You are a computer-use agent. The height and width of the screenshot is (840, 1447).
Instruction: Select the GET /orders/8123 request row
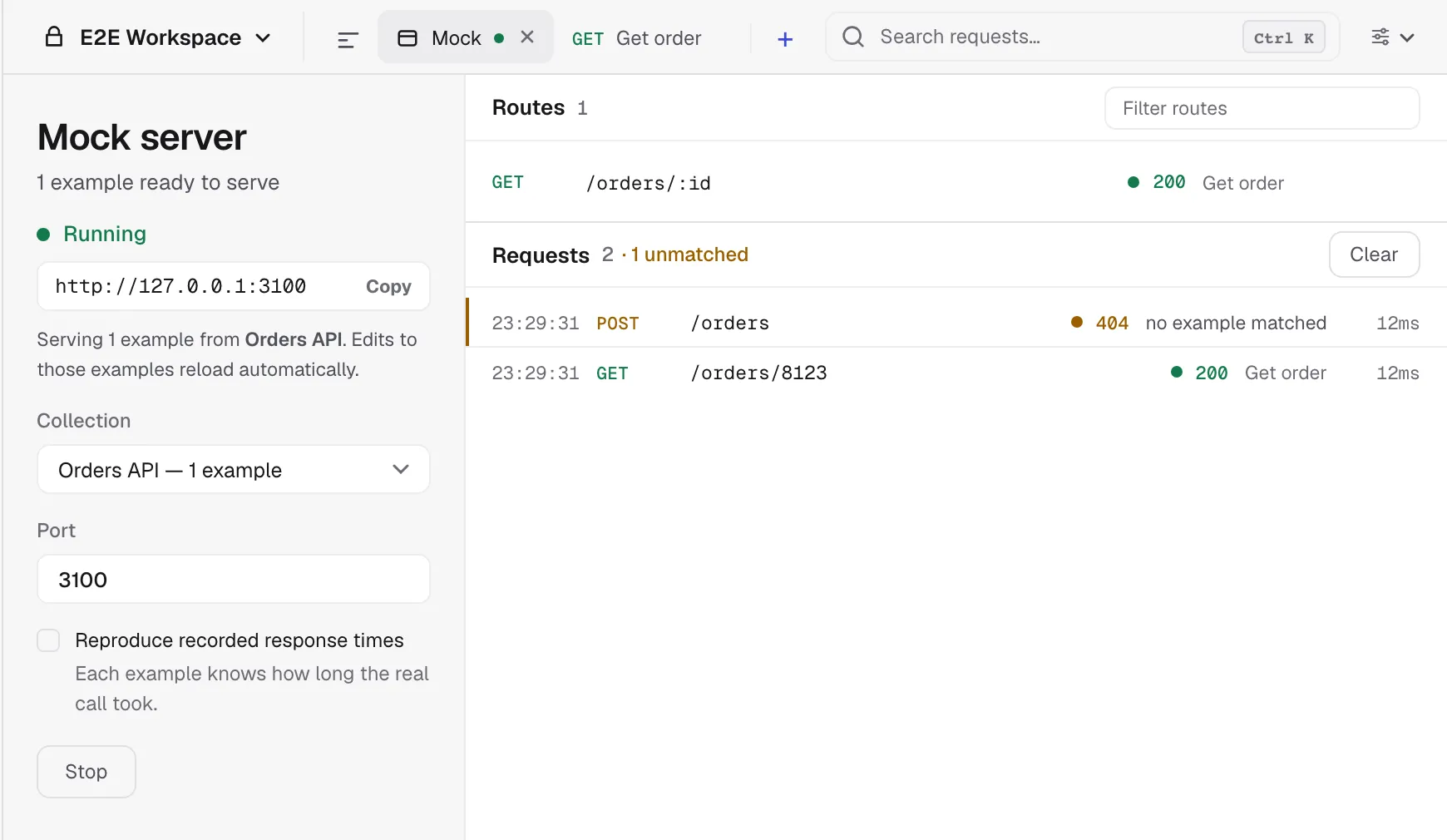pyautogui.click(x=956, y=373)
